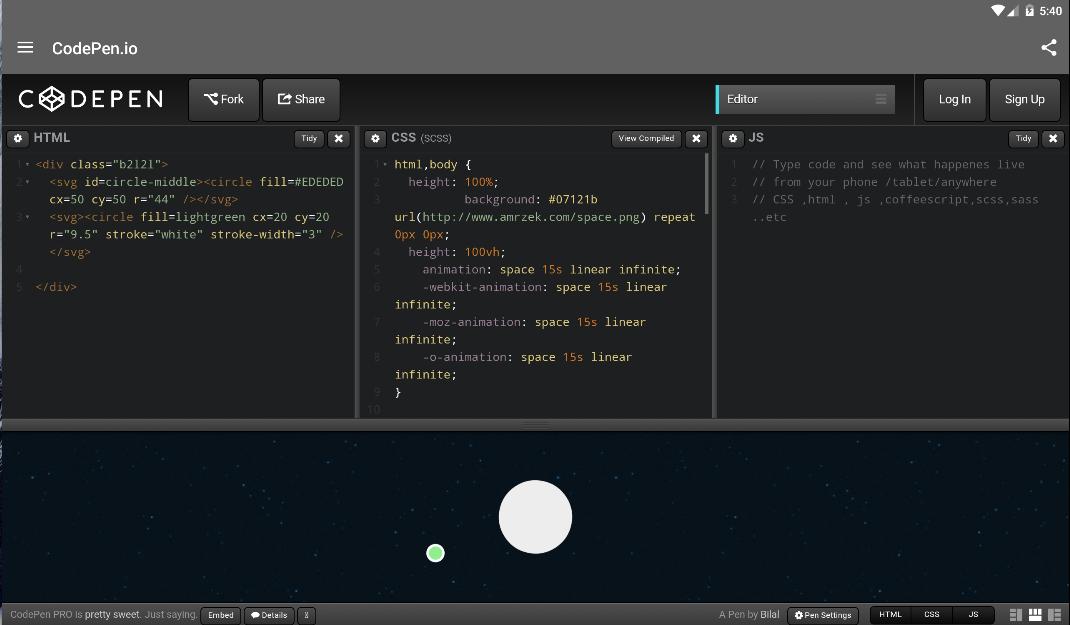The image size is (1070, 625).
Task: Click the '100vh' value in CSS
Action: click(x=482, y=252)
